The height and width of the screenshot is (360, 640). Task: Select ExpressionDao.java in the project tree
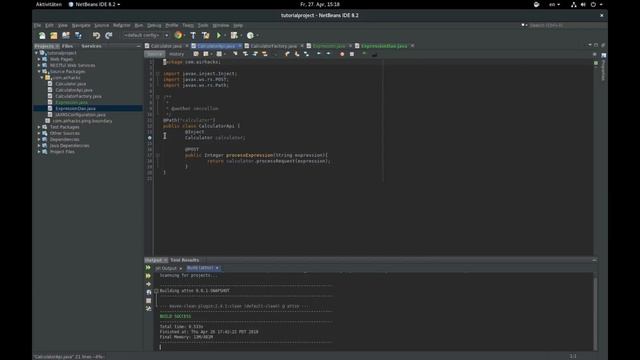76,109
